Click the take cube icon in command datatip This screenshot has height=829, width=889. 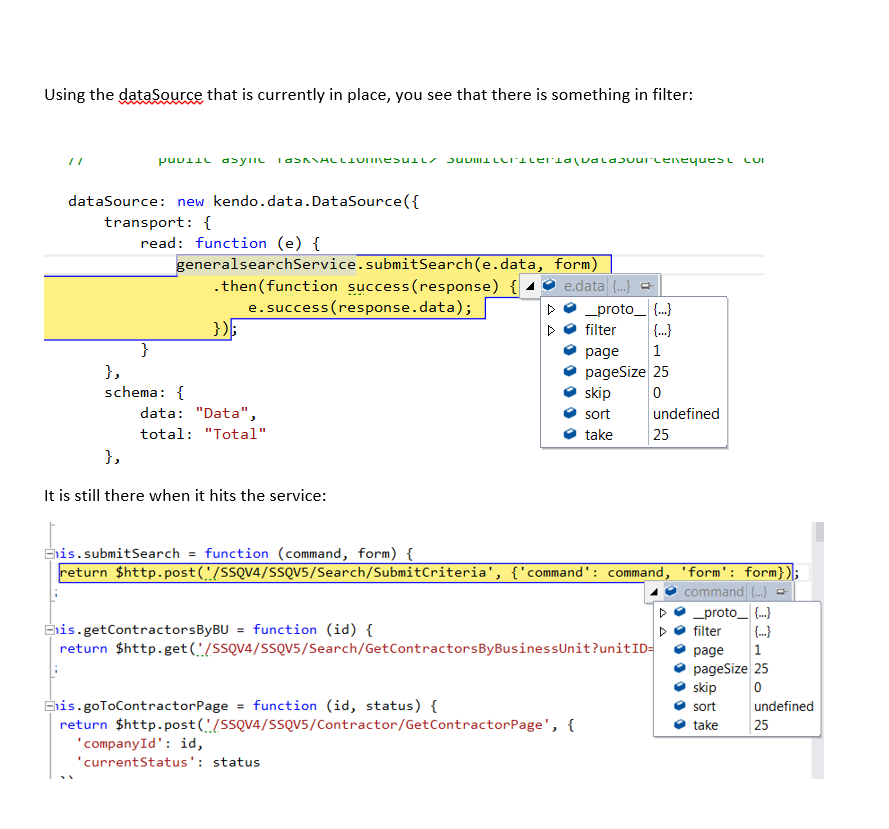[680, 724]
